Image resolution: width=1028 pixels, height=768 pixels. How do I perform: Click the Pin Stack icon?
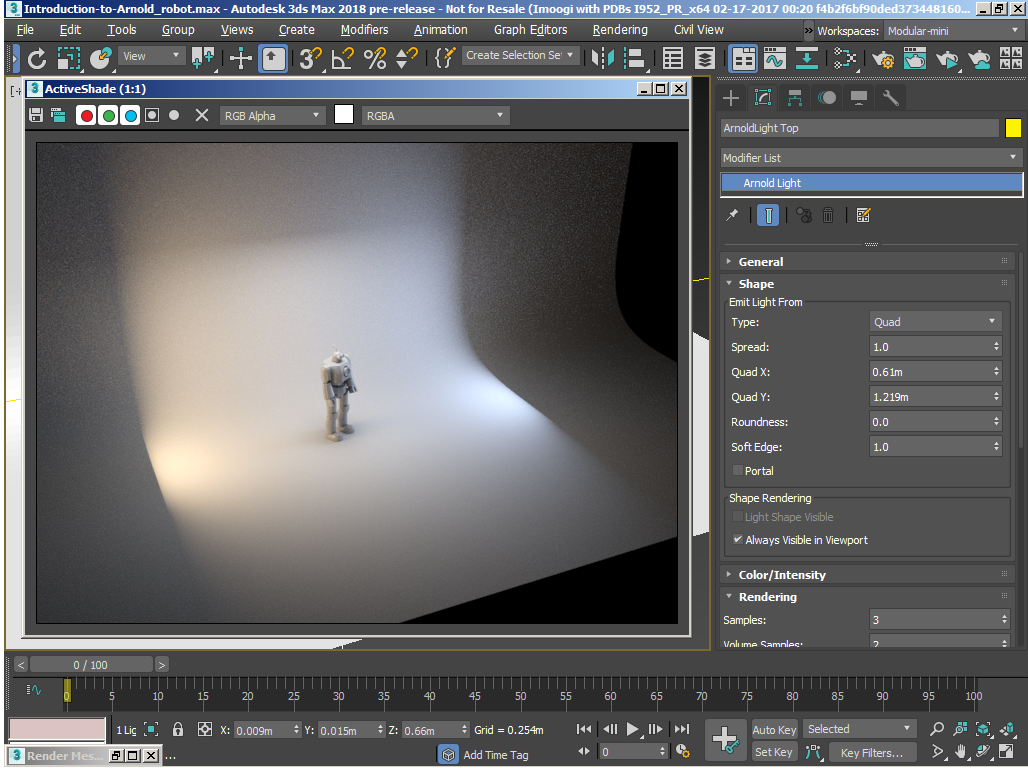pos(732,215)
